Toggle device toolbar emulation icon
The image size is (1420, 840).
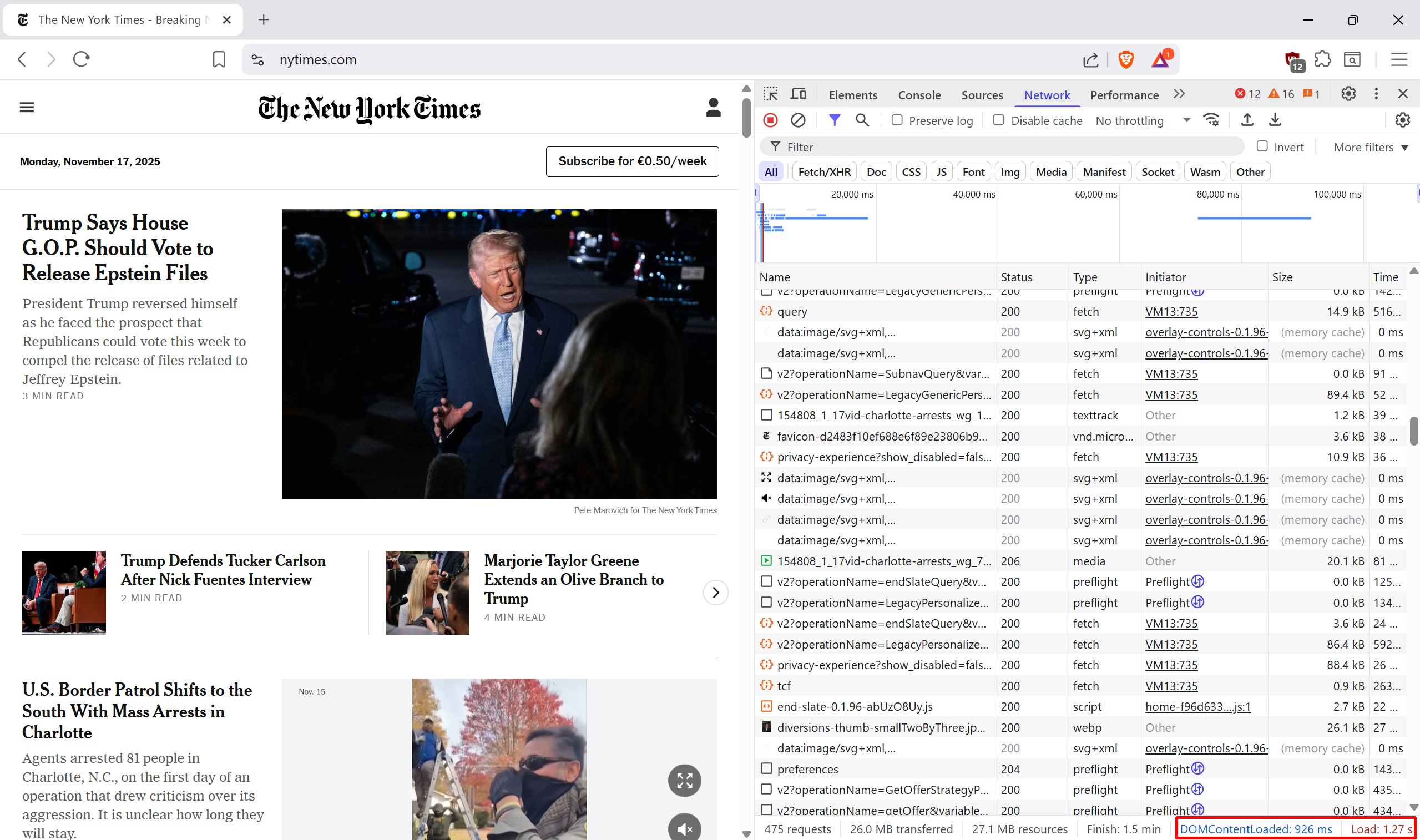point(799,94)
